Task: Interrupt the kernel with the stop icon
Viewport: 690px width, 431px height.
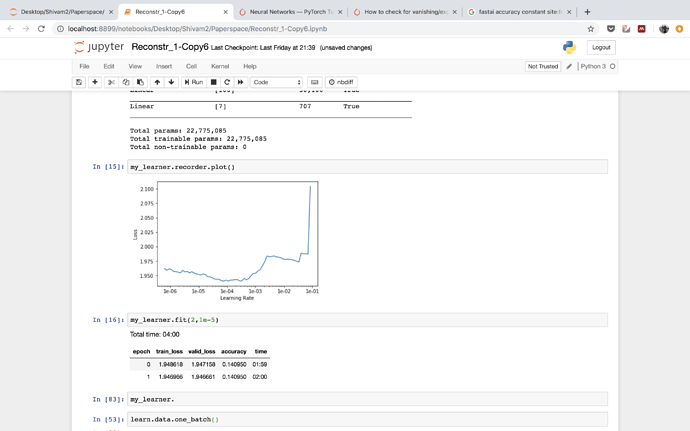Action: point(213,82)
